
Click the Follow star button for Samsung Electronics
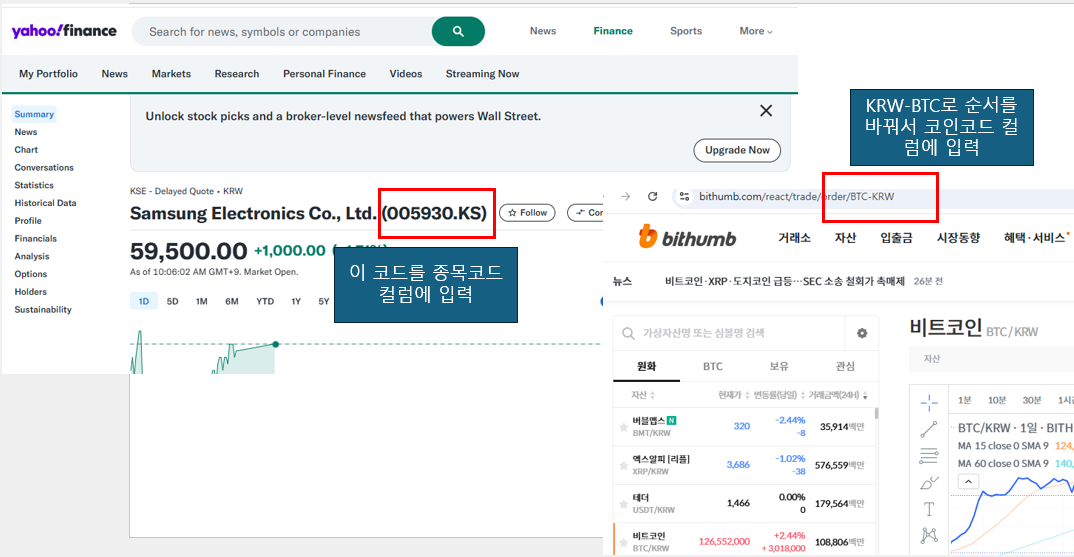tap(527, 213)
